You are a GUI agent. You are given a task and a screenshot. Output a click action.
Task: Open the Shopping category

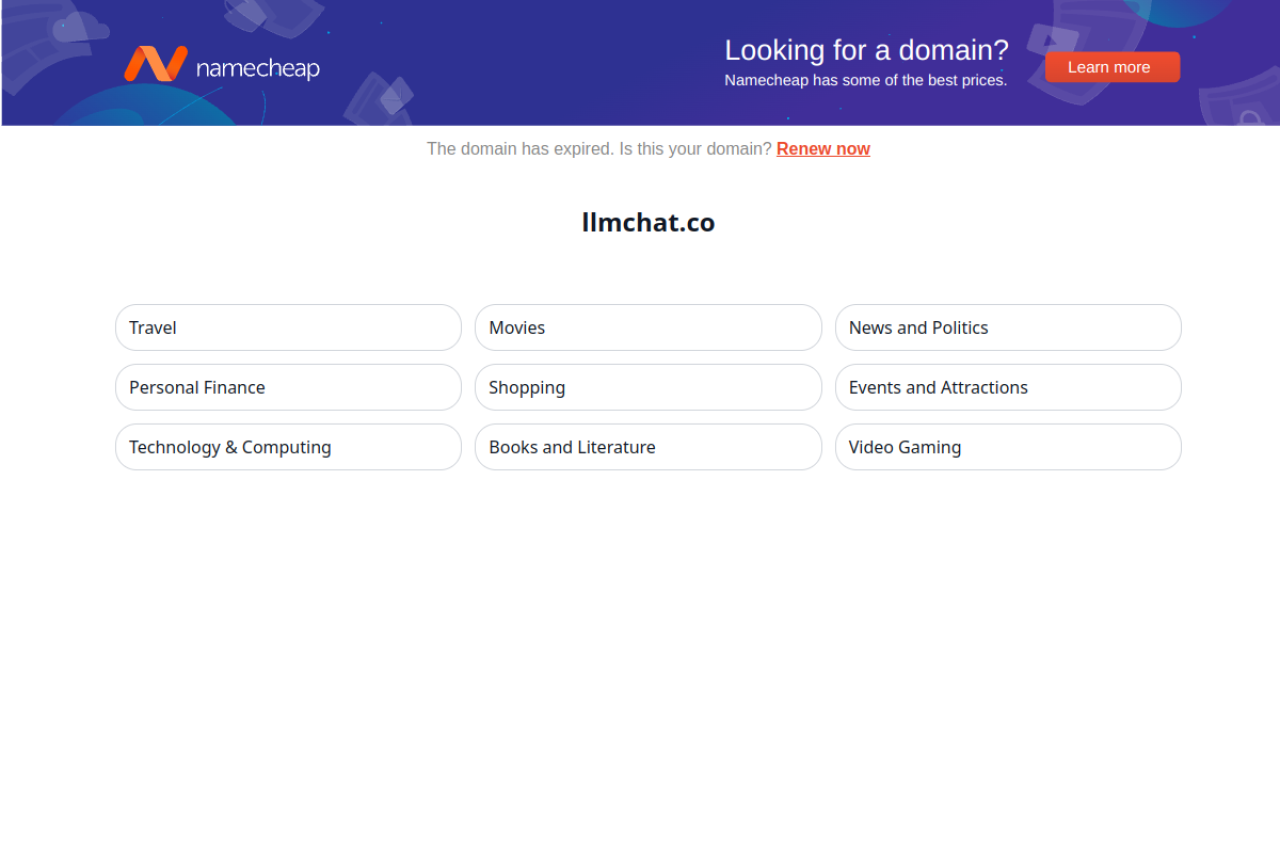[x=648, y=387]
